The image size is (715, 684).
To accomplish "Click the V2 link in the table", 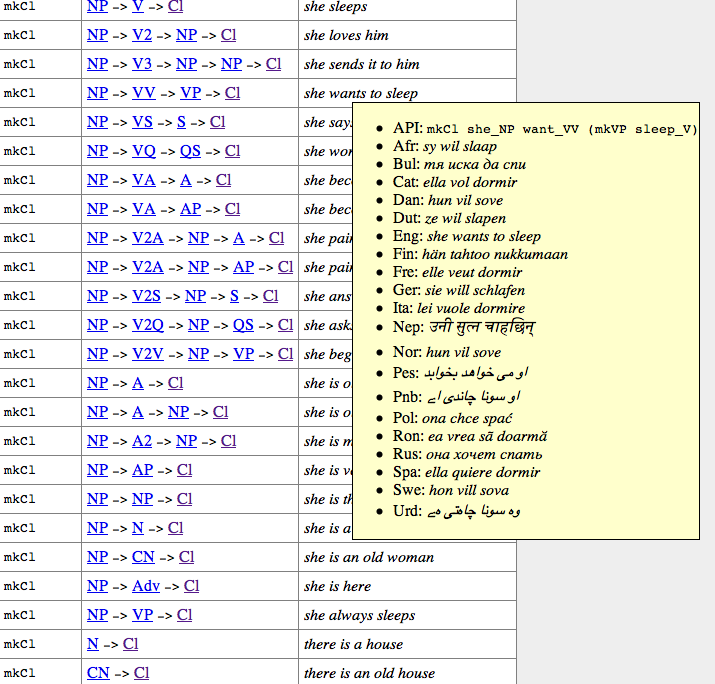I will tap(143, 35).
